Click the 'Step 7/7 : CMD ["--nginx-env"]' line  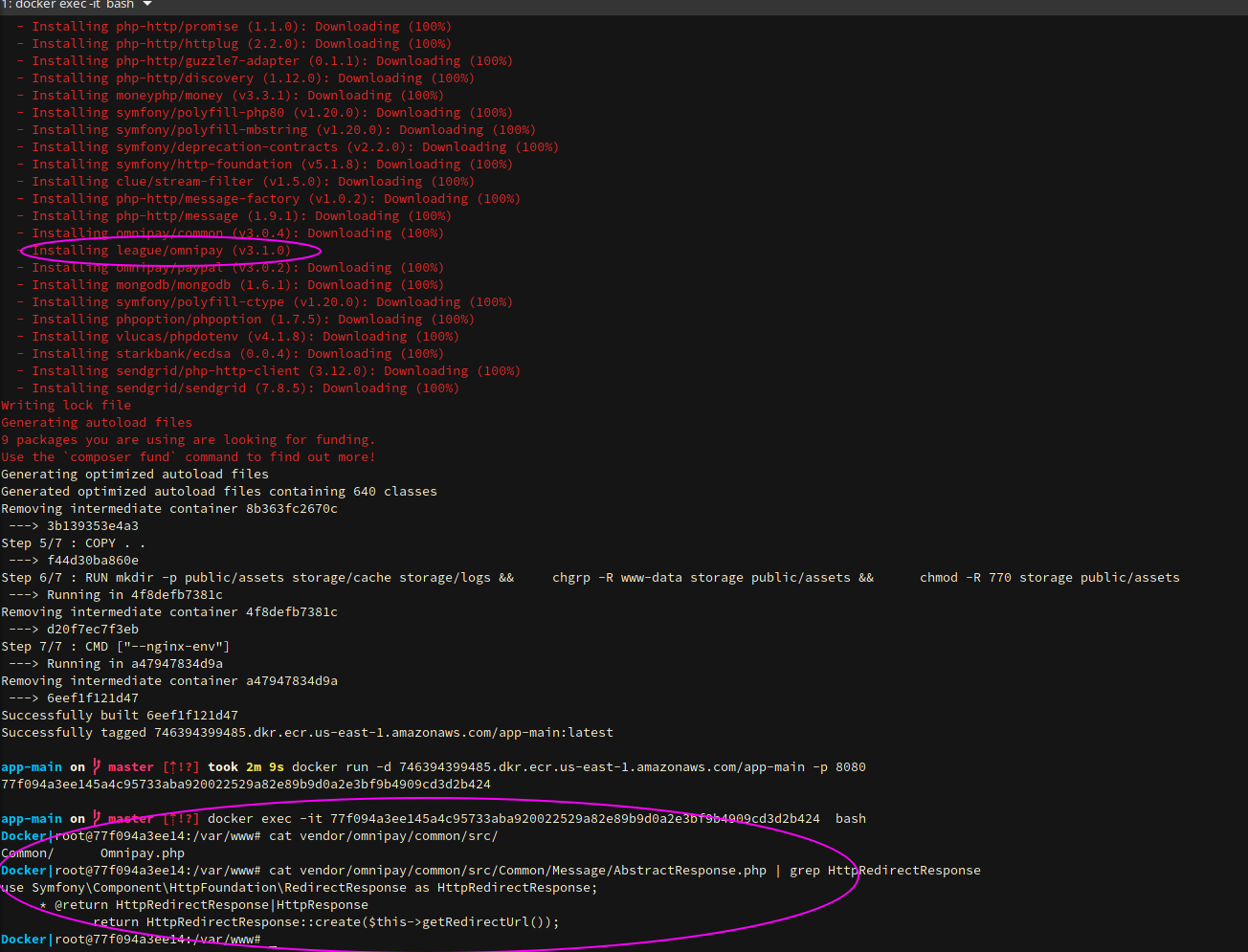[116, 647]
